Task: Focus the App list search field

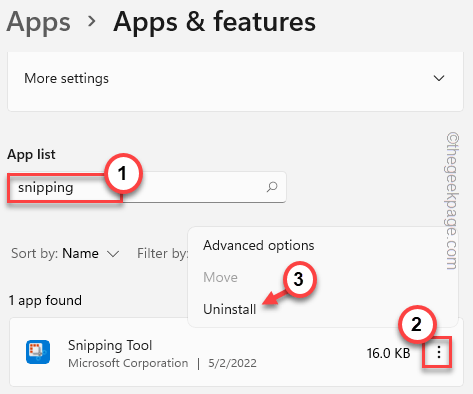Action: [x=147, y=187]
